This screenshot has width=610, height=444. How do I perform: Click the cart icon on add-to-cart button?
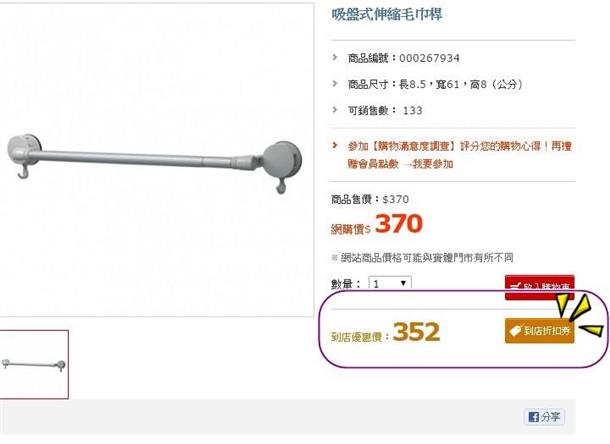(515, 287)
